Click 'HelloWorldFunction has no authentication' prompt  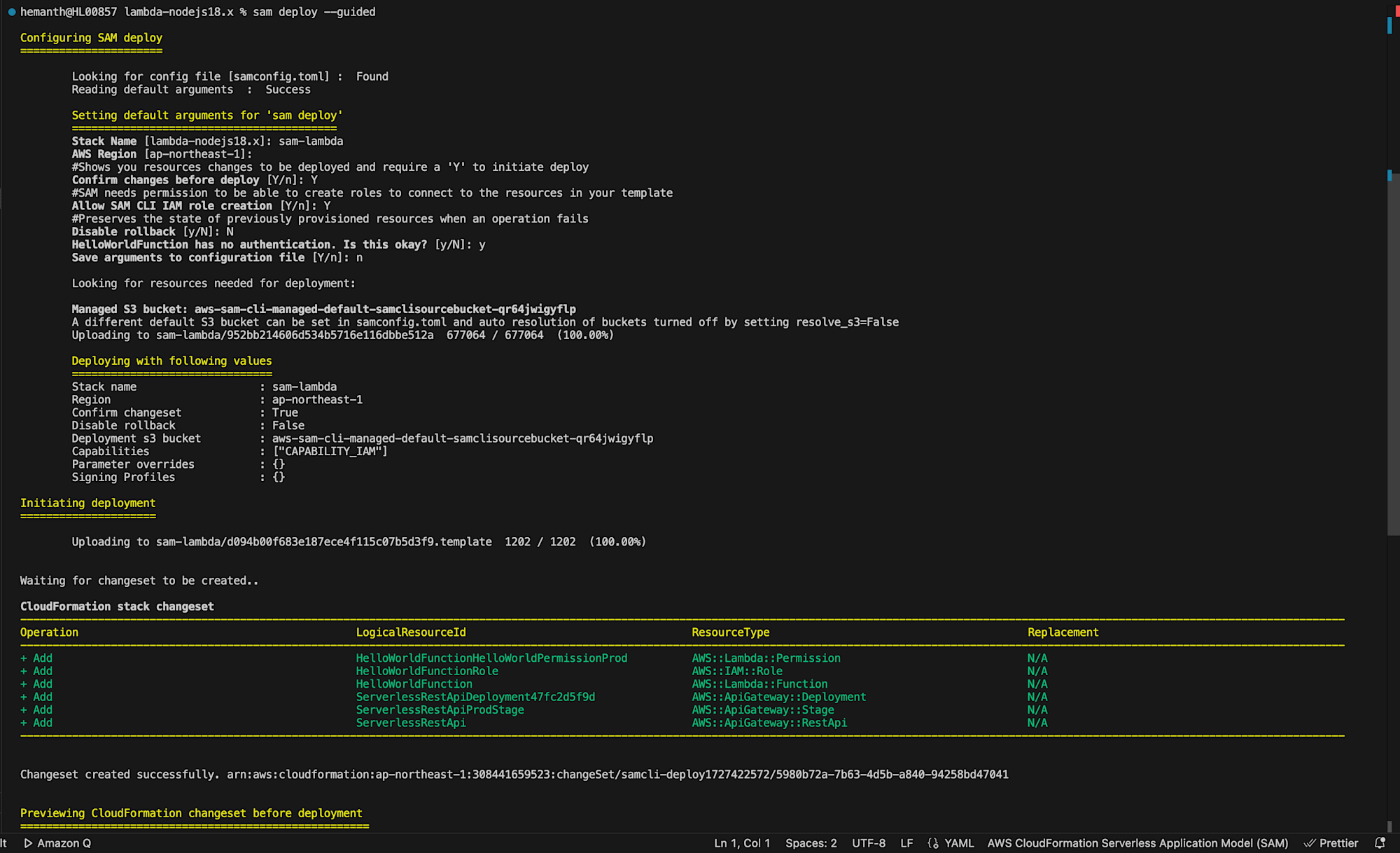pos(279,244)
